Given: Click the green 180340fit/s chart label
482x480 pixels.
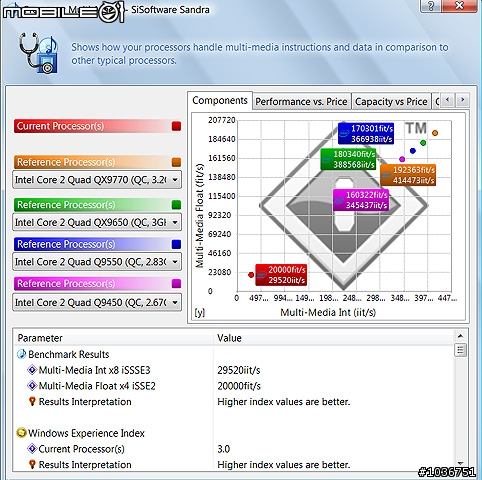Looking at the screenshot, I should [348, 159].
